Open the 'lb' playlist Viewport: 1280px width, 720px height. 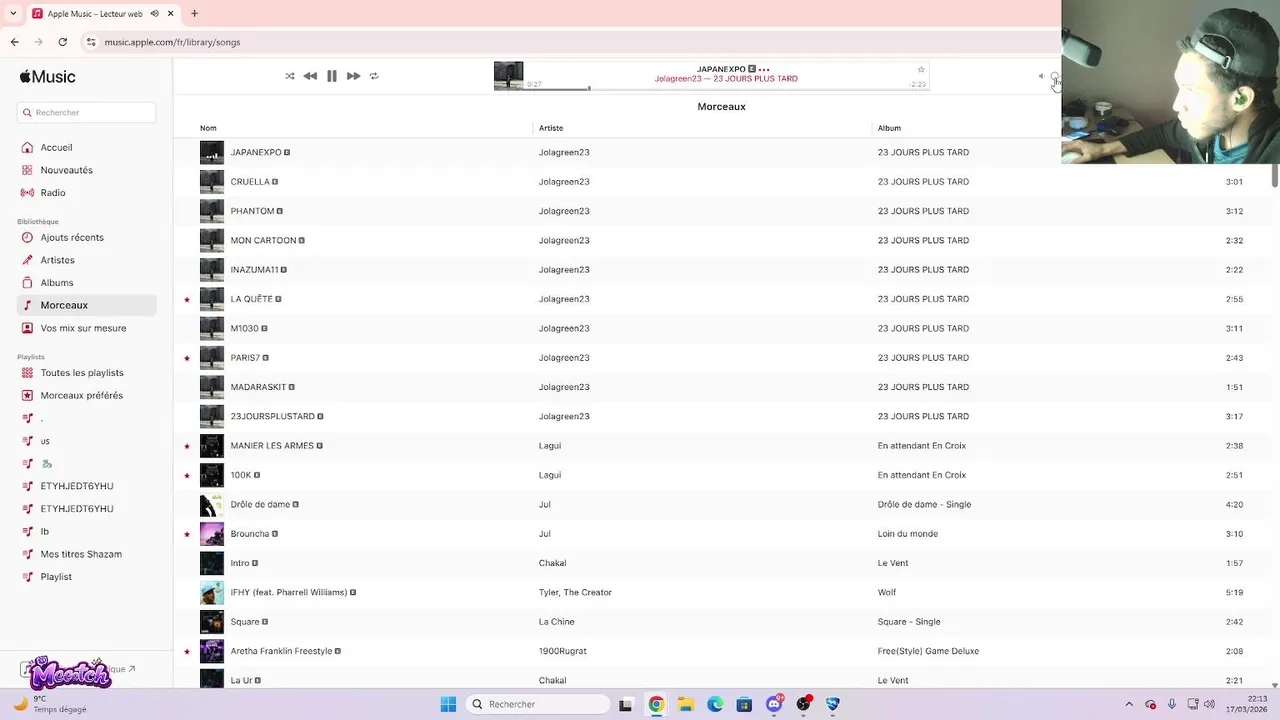pos(45,532)
